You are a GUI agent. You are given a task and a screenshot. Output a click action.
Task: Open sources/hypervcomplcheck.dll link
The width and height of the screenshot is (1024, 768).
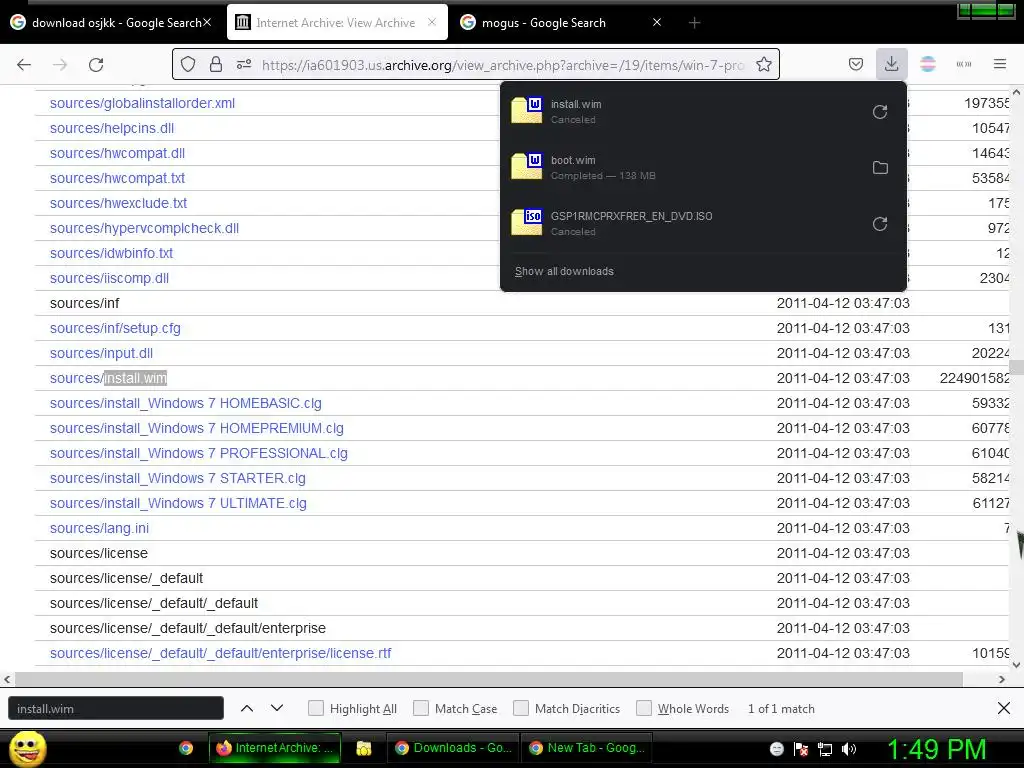click(144, 229)
